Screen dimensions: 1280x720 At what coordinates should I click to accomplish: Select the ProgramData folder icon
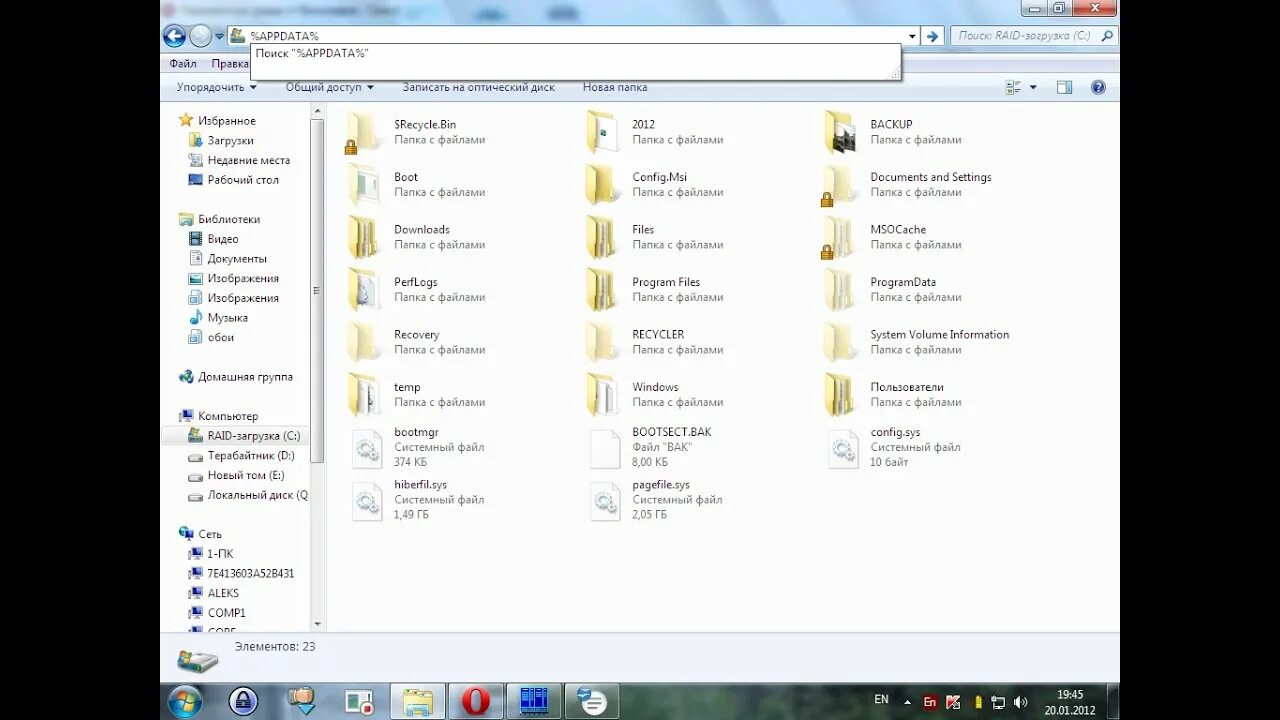(x=840, y=290)
